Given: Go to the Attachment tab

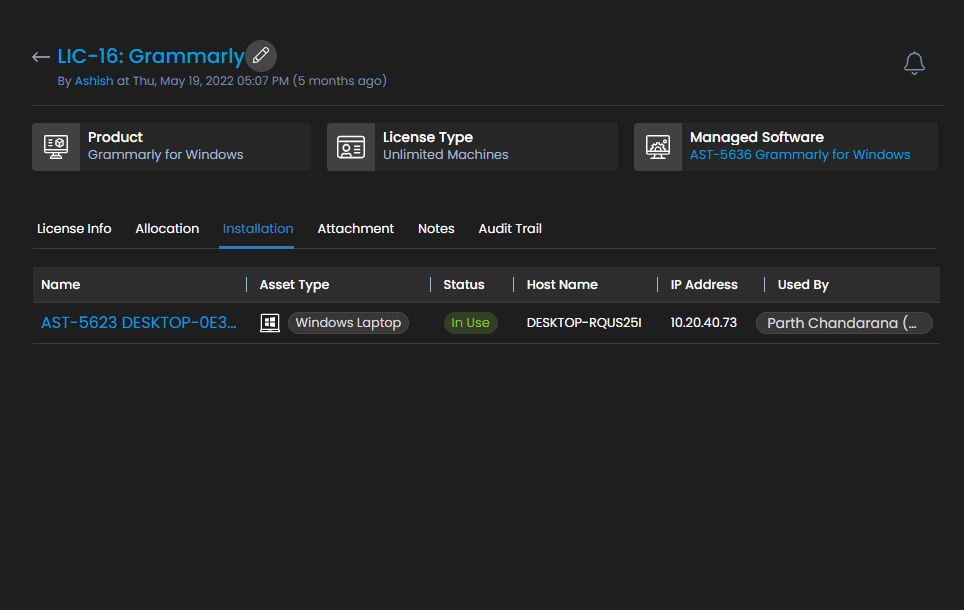Looking at the screenshot, I should pos(355,229).
